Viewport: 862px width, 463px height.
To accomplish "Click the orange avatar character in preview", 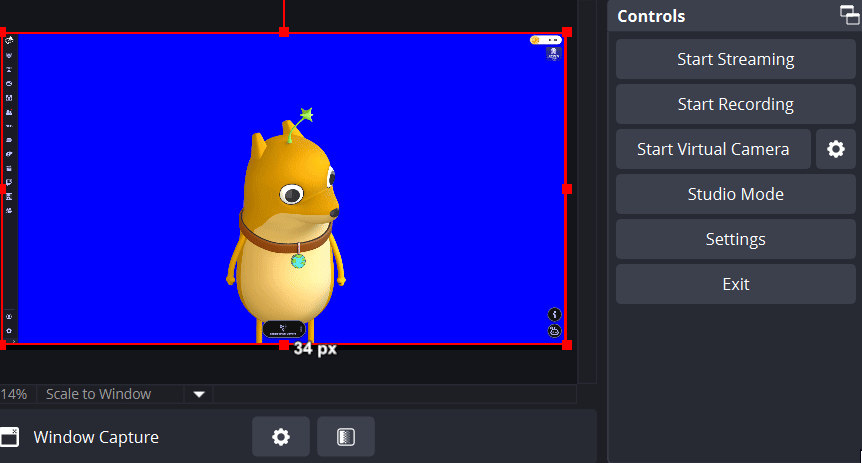I will click(287, 230).
